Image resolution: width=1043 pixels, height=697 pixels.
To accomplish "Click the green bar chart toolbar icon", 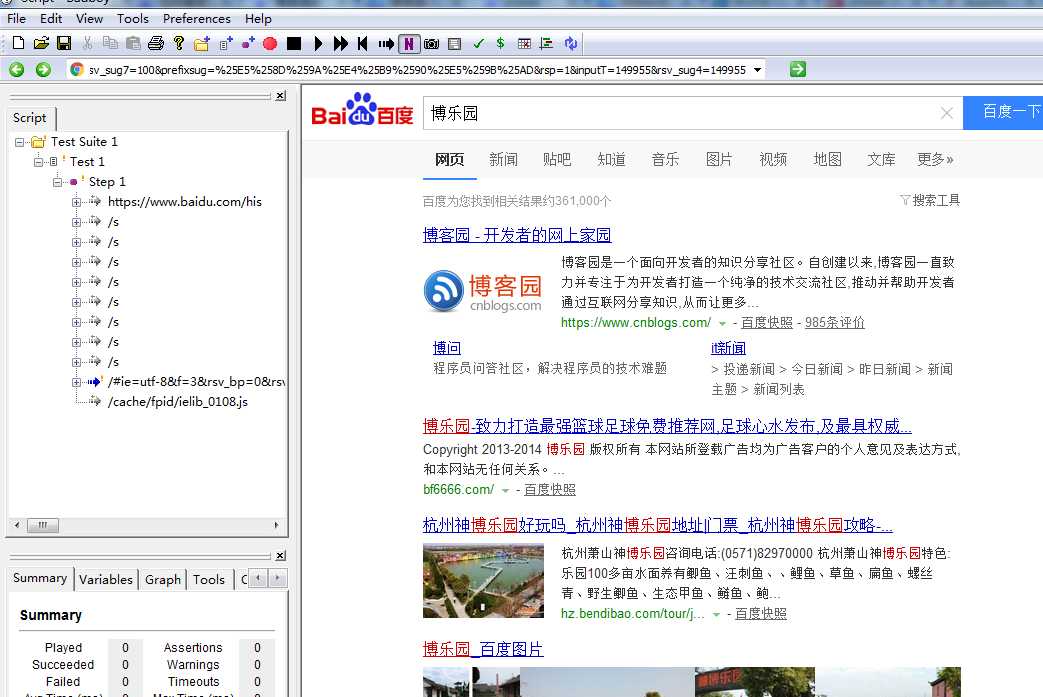I will [x=547, y=43].
